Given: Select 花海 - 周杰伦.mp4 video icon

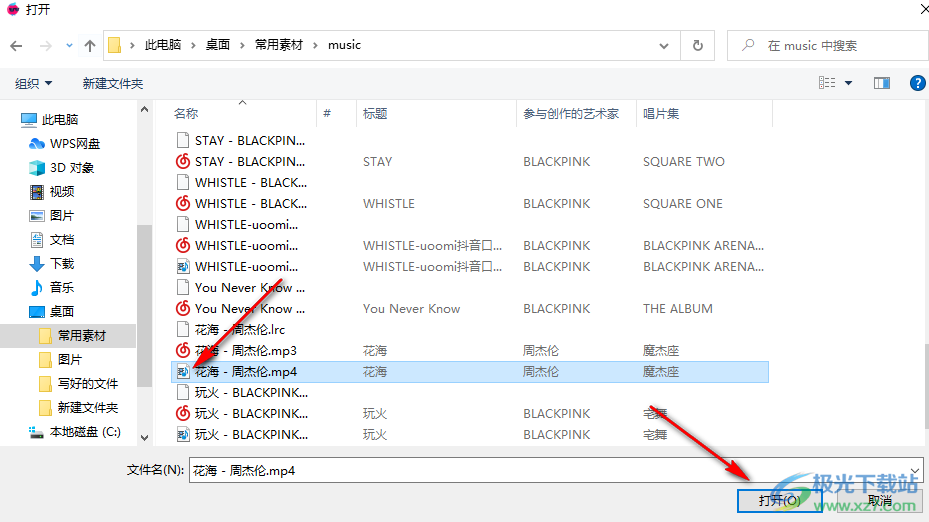Looking at the screenshot, I should point(184,372).
